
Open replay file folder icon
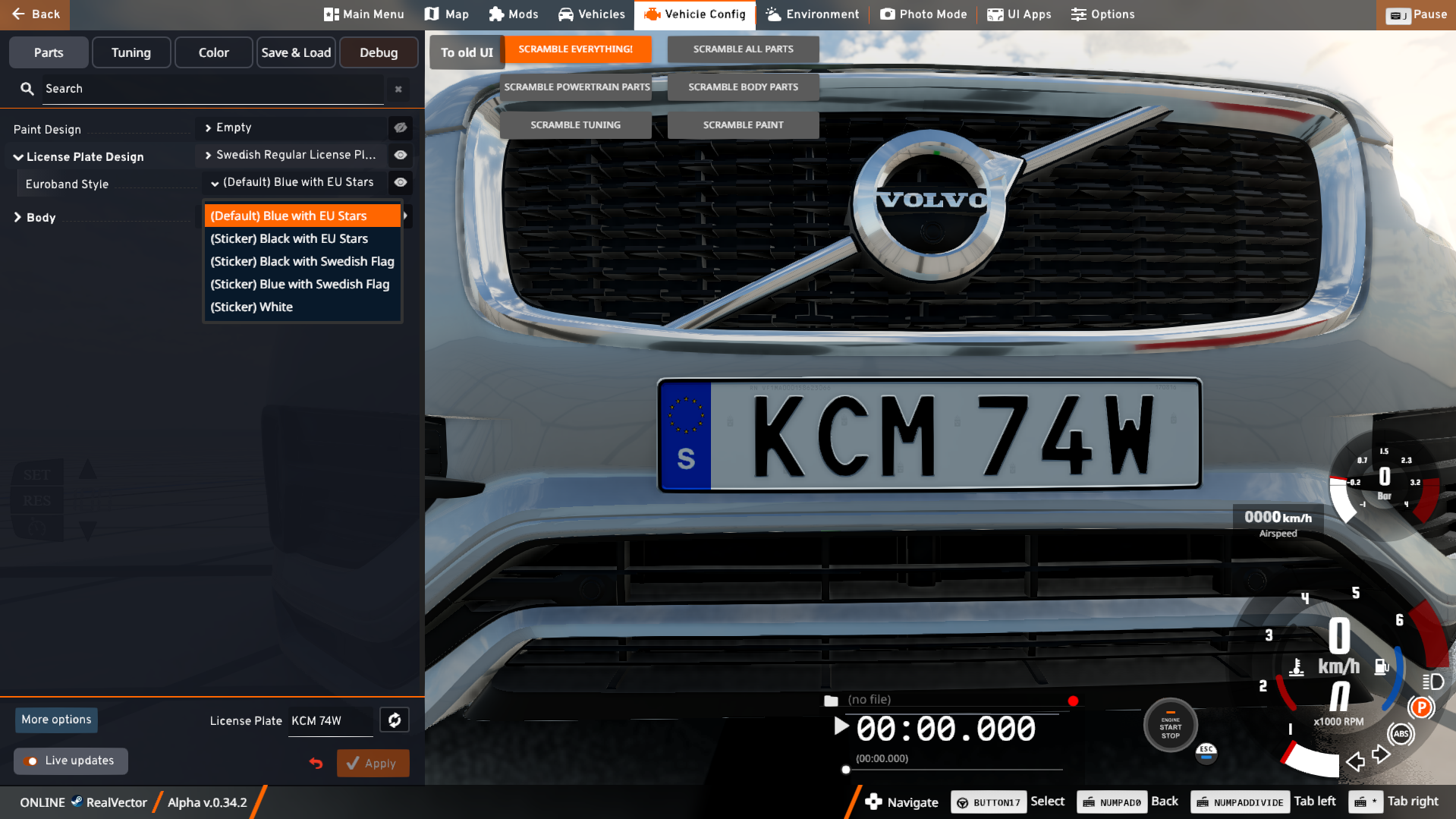point(831,701)
